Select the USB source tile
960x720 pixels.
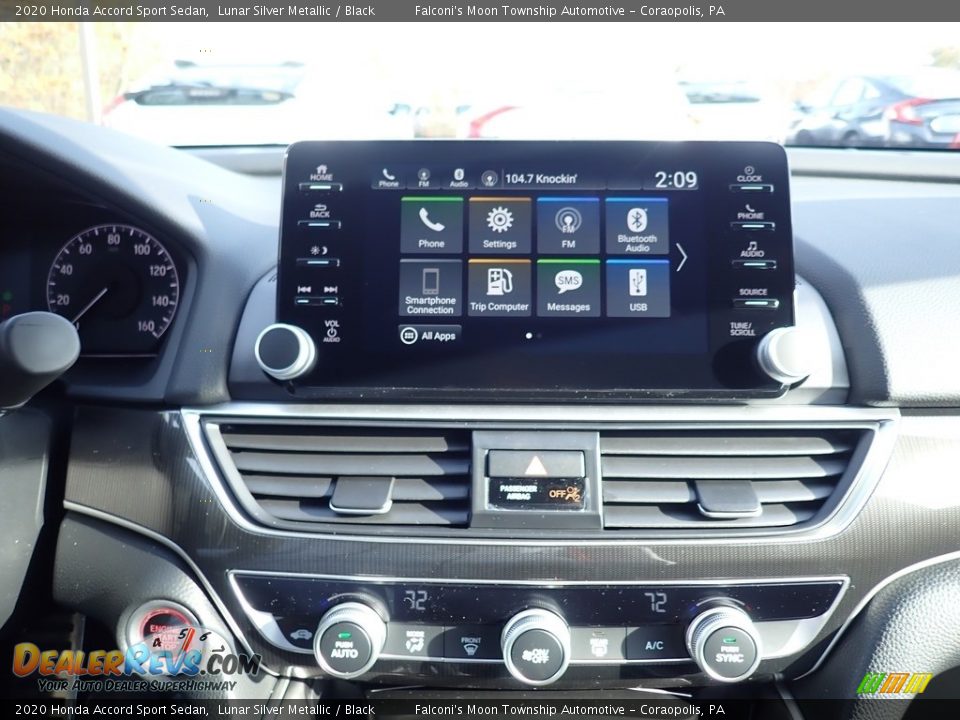637,288
